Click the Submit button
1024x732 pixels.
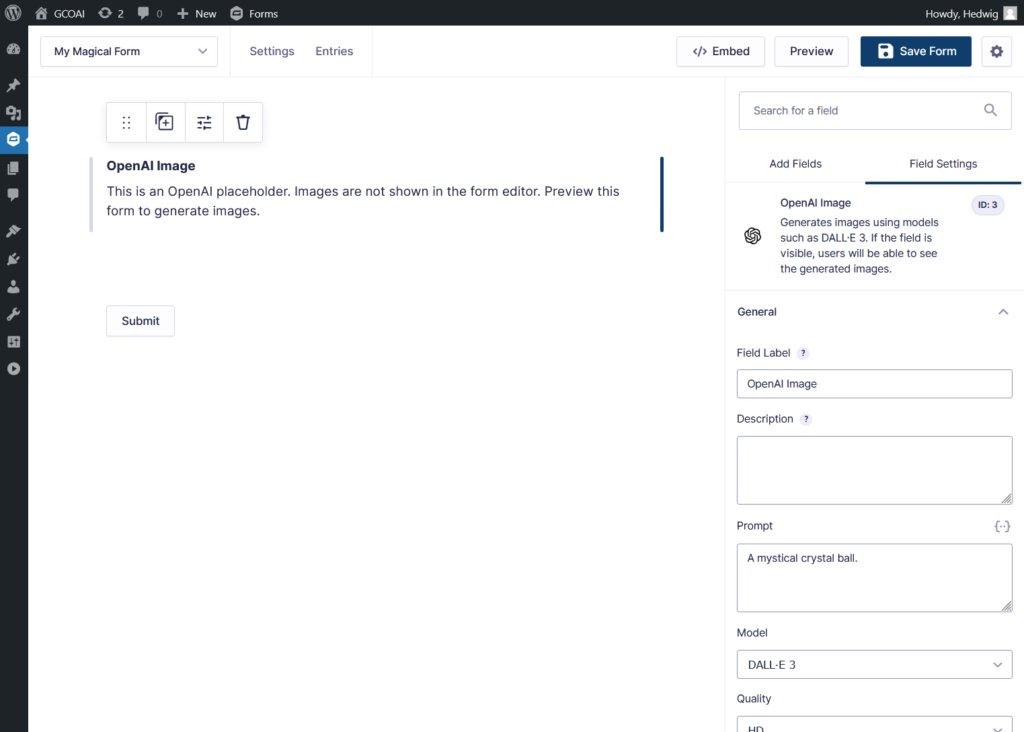[x=140, y=321]
